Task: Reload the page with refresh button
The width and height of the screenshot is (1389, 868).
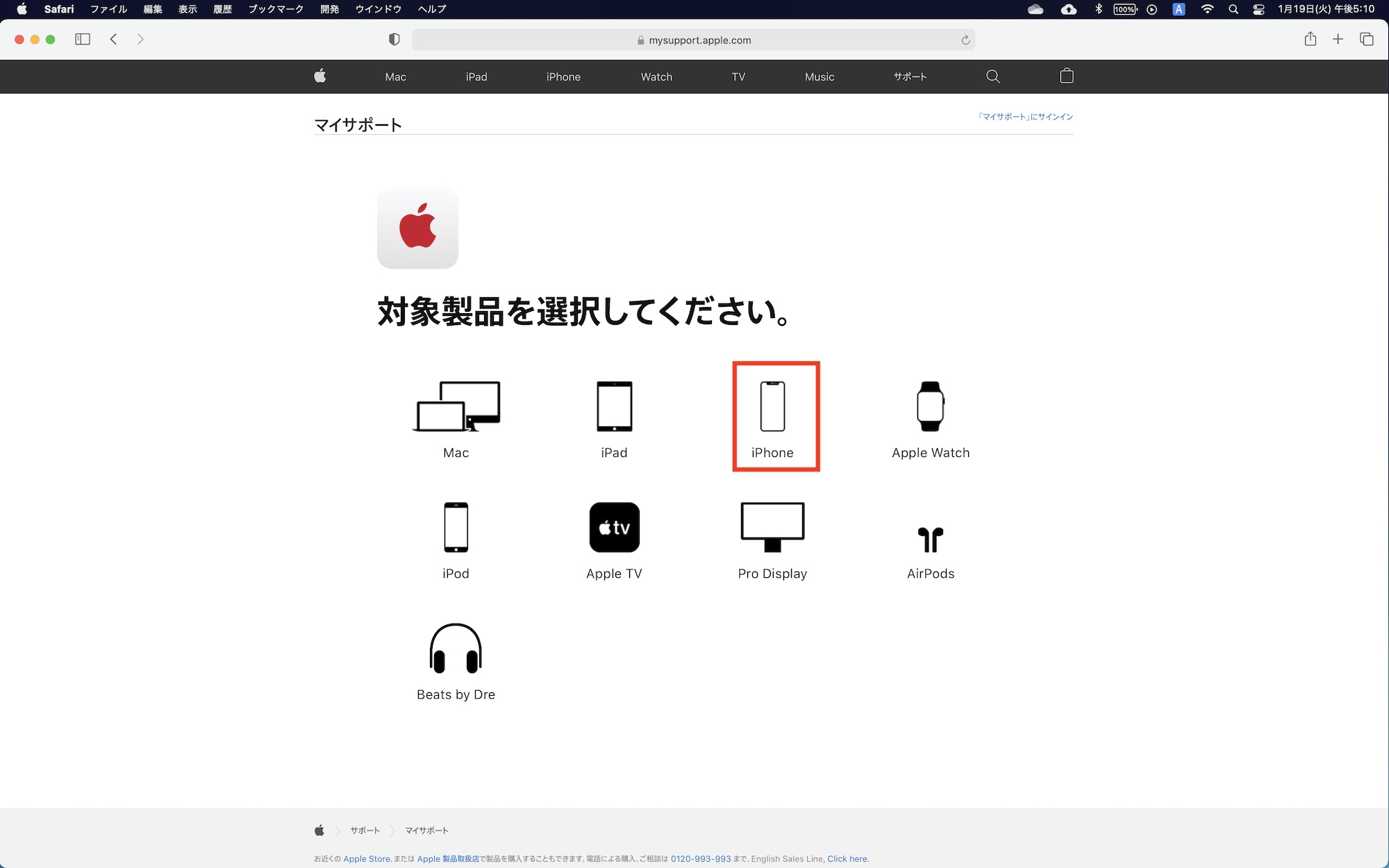Action: (x=965, y=40)
